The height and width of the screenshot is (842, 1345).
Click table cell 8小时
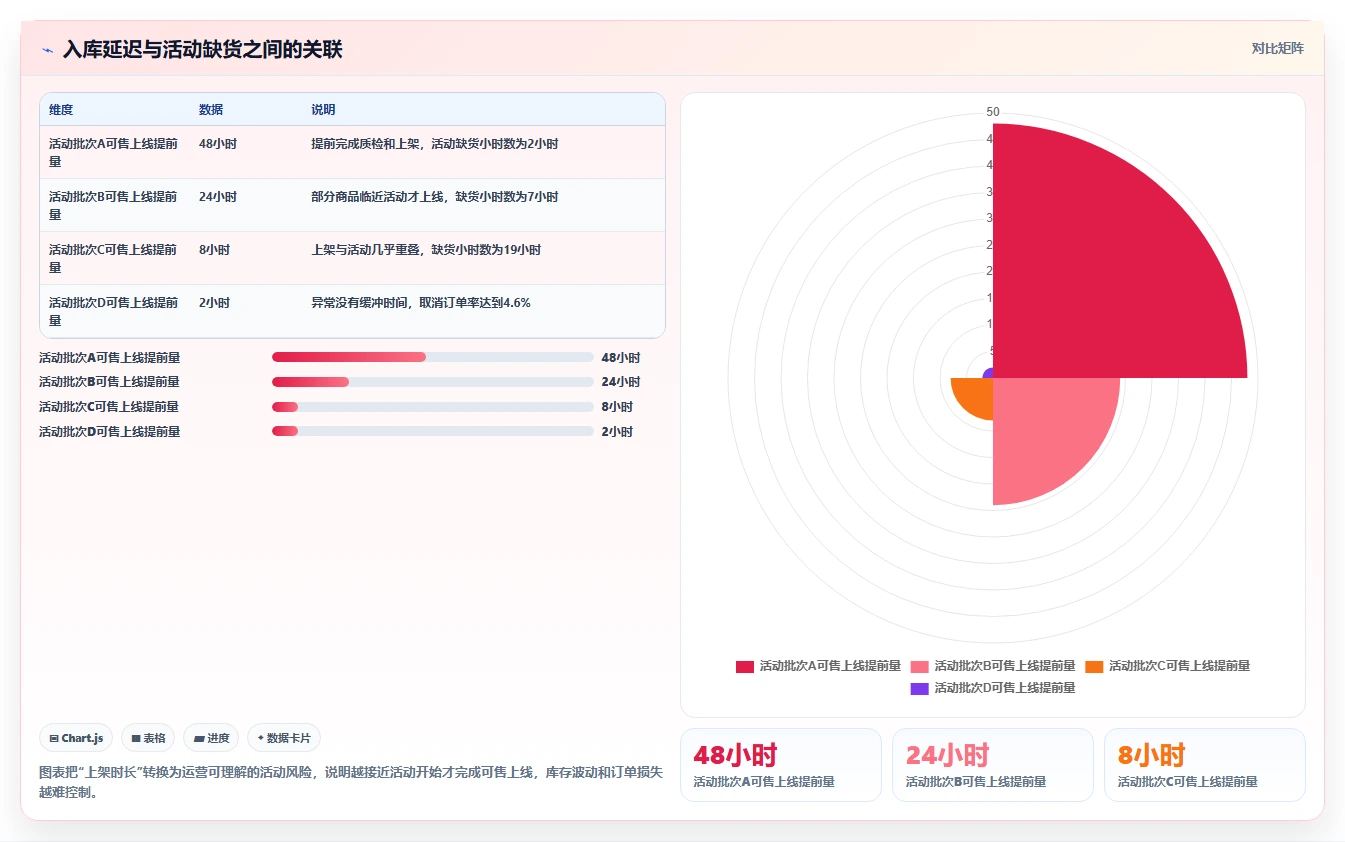[x=214, y=250]
